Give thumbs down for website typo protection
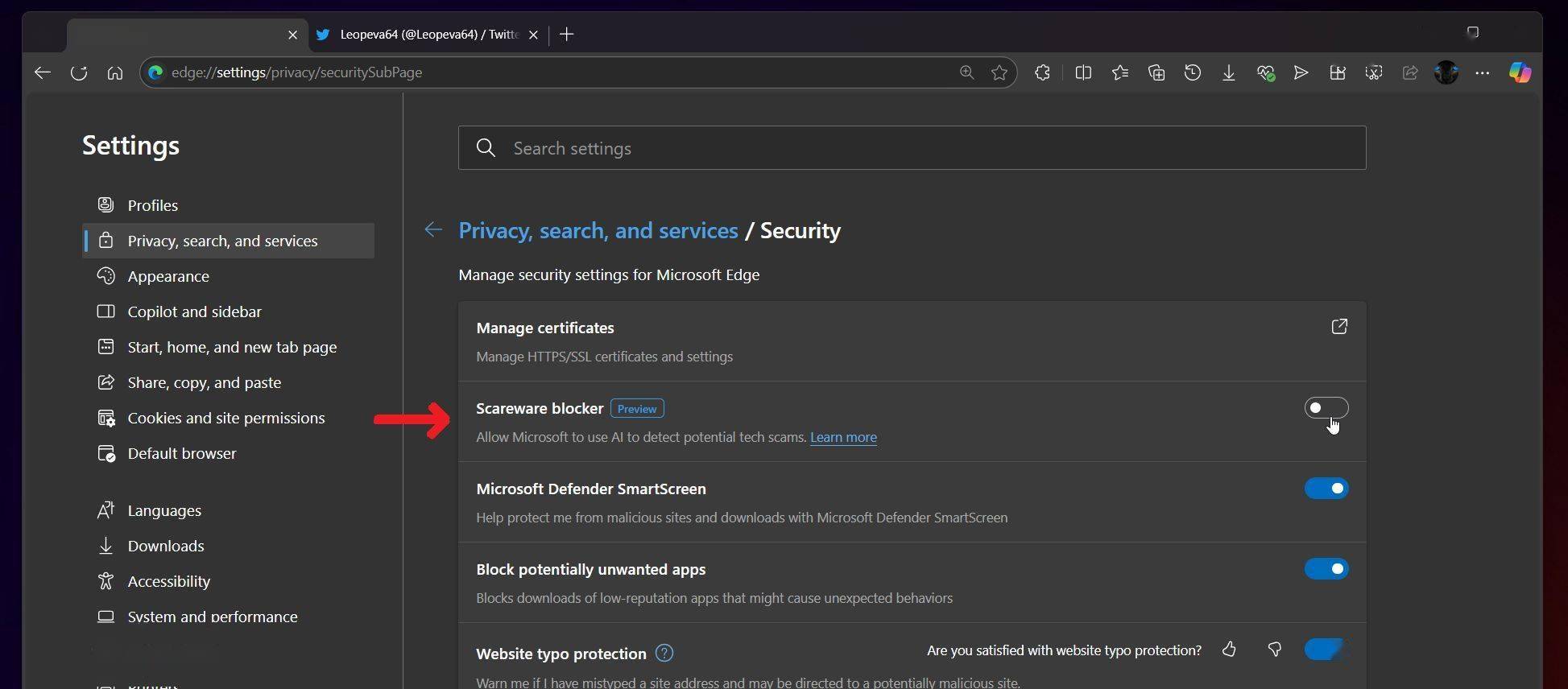1568x689 pixels. click(x=1274, y=649)
